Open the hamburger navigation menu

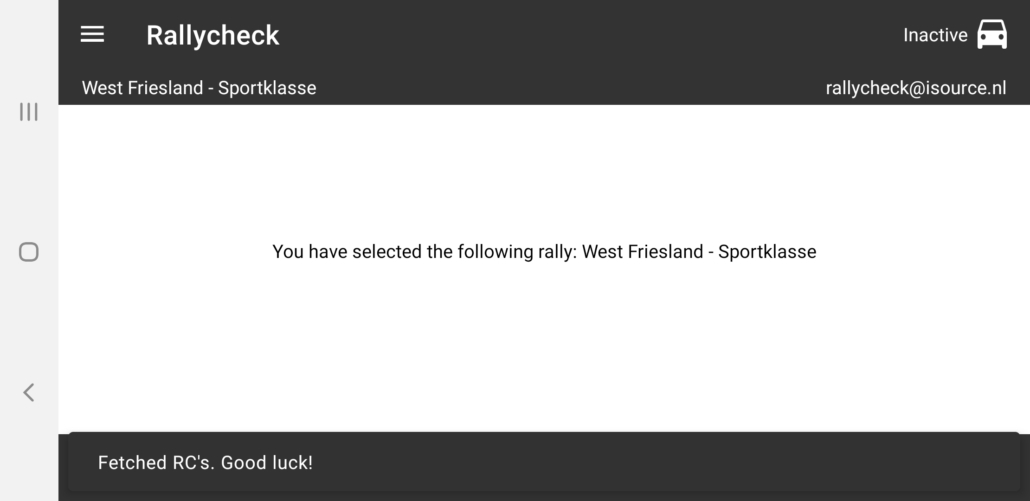pyautogui.click(x=92, y=35)
